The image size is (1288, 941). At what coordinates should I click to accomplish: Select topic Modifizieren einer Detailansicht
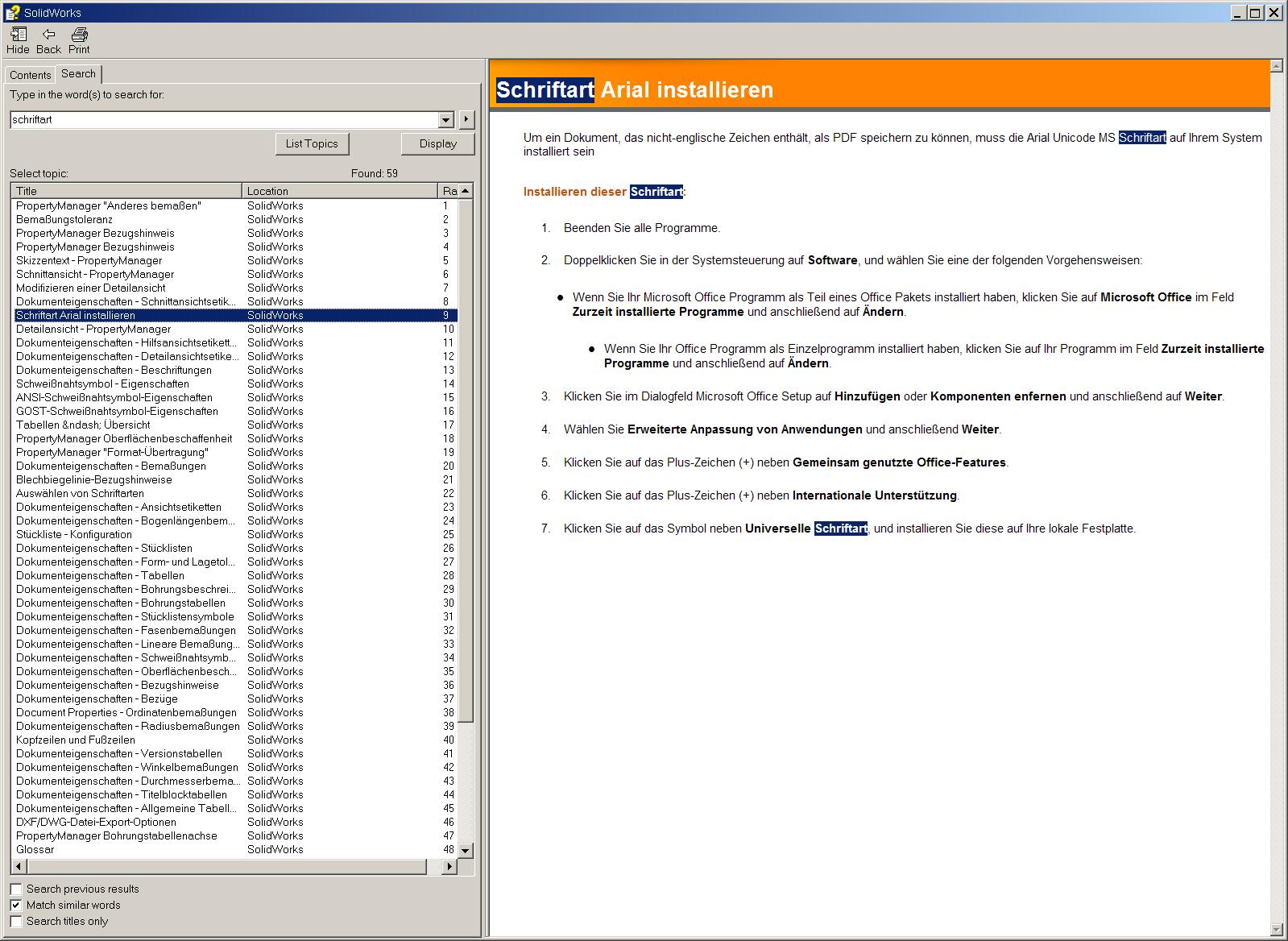[x=234, y=288]
